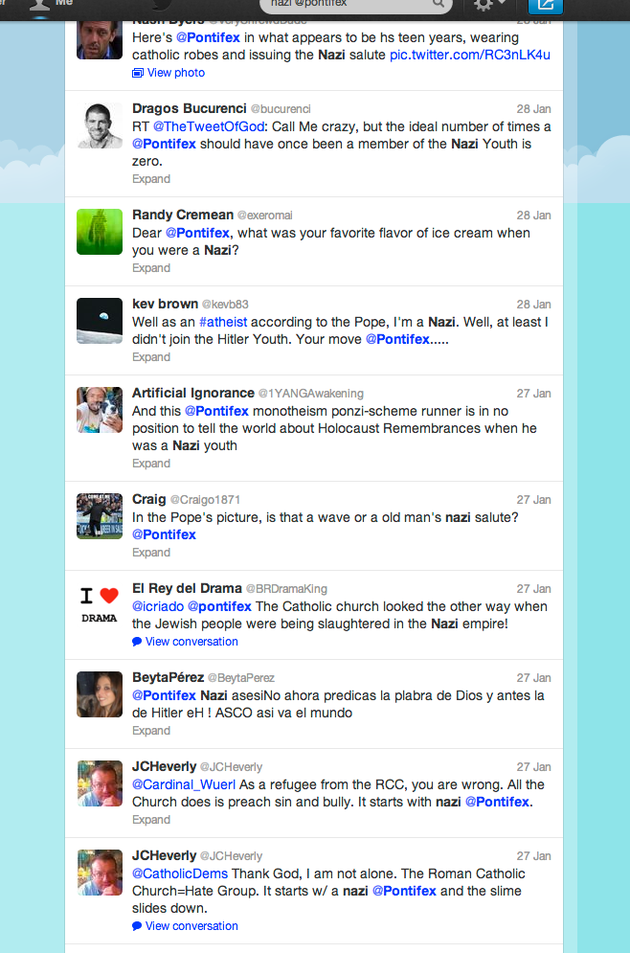Open the @TheTweetOfGod mention
The image size is (630, 953).
coord(208,127)
